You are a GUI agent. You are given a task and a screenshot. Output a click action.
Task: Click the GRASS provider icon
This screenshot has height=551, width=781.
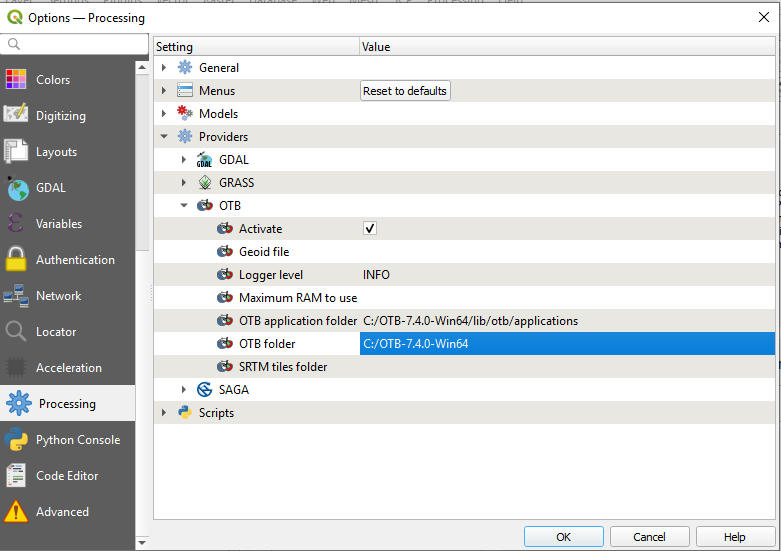coord(205,182)
